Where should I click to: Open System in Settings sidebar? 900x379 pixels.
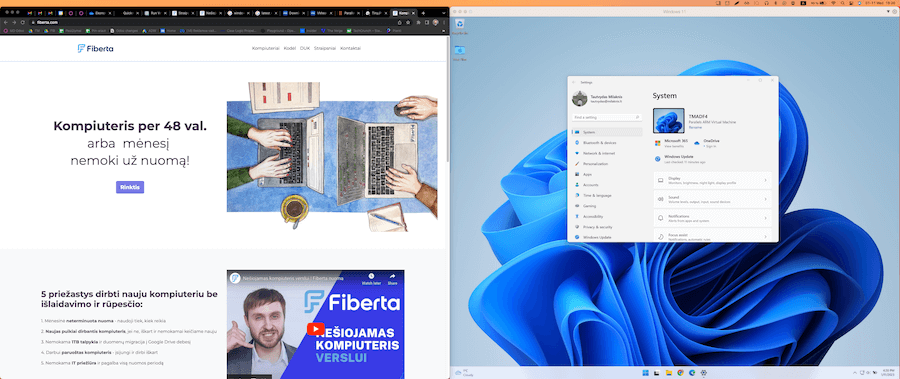point(607,132)
